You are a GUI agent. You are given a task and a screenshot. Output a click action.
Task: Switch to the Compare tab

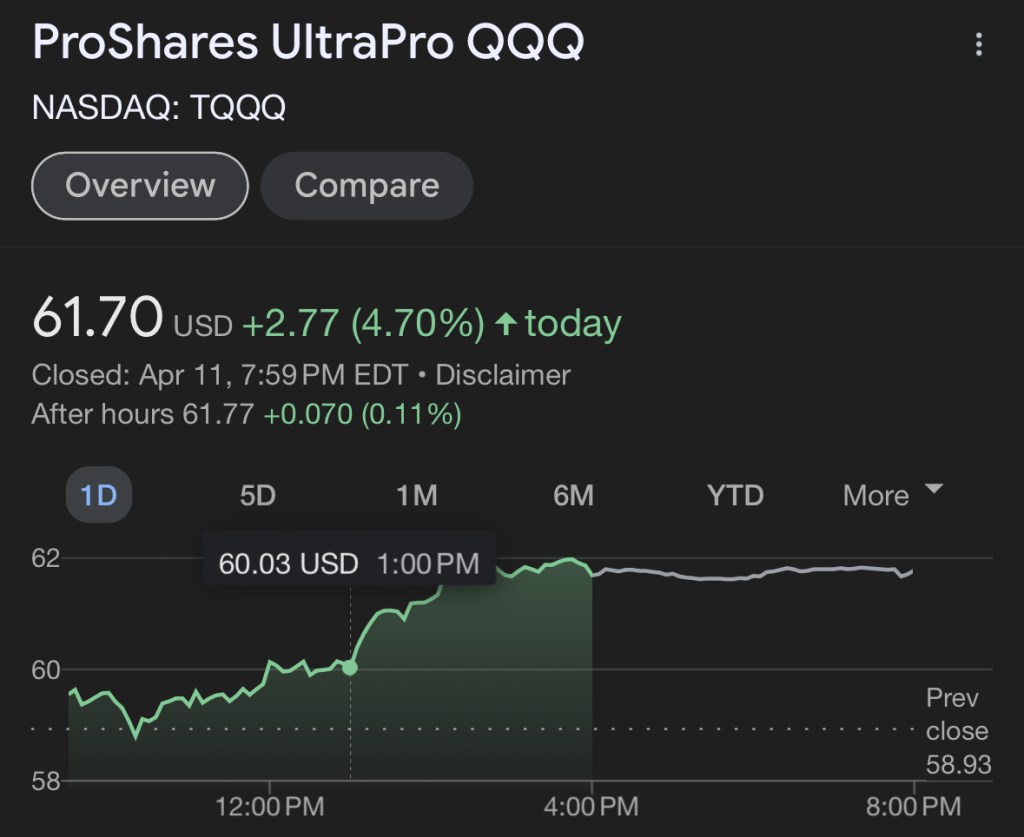coord(366,186)
